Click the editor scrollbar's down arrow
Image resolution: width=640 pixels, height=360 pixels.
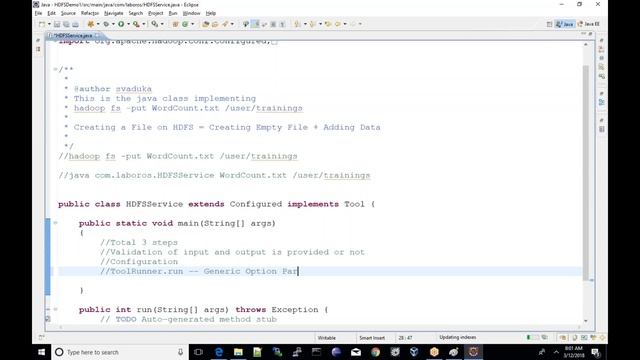(586, 321)
